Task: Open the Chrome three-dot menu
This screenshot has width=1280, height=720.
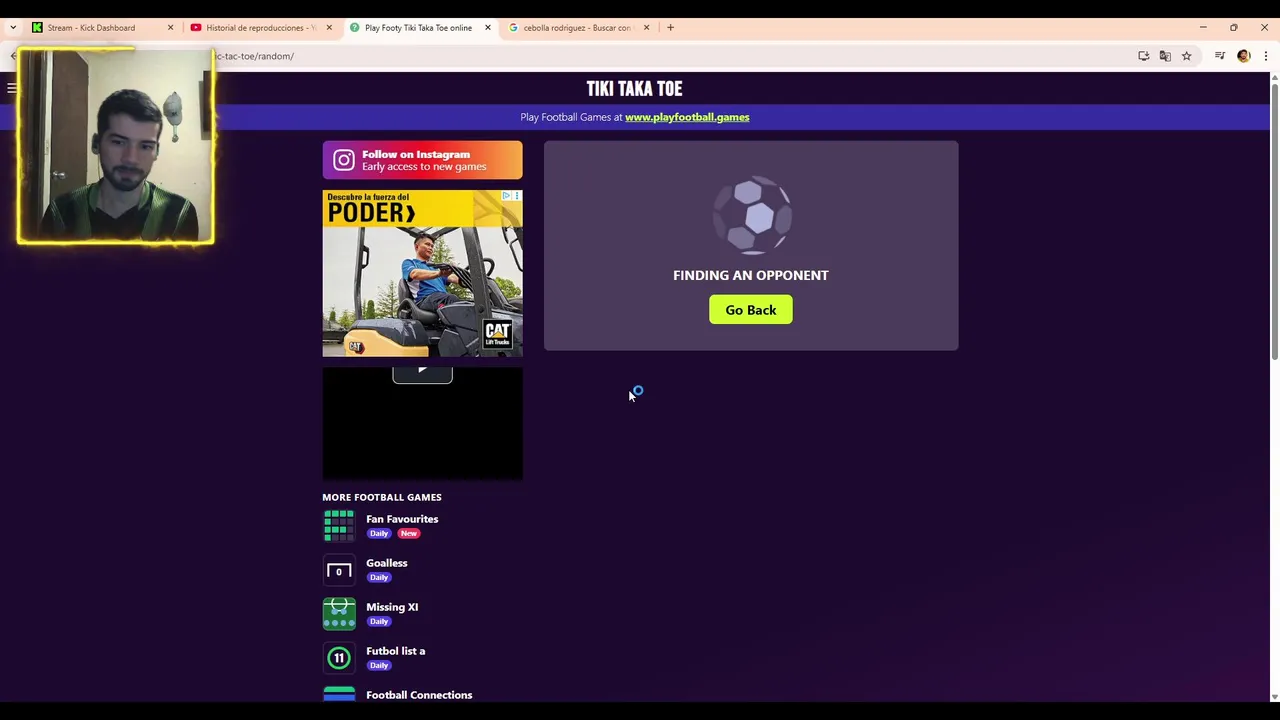Action: [x=1266, y=56]
